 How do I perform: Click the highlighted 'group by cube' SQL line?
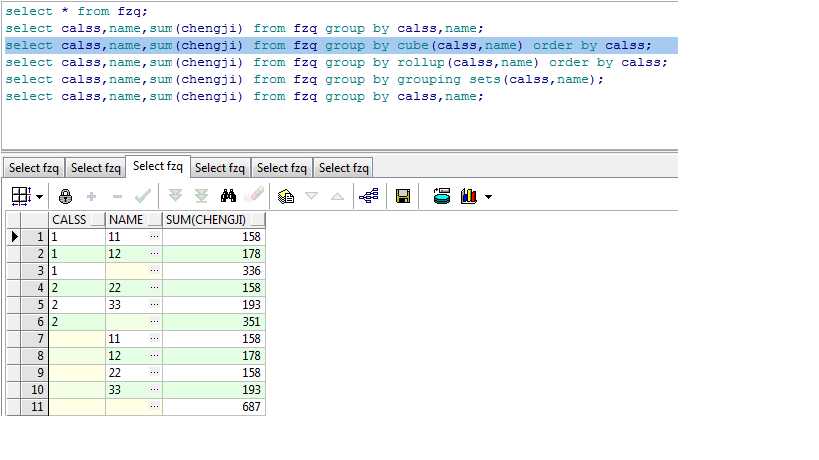coord(329,45)
